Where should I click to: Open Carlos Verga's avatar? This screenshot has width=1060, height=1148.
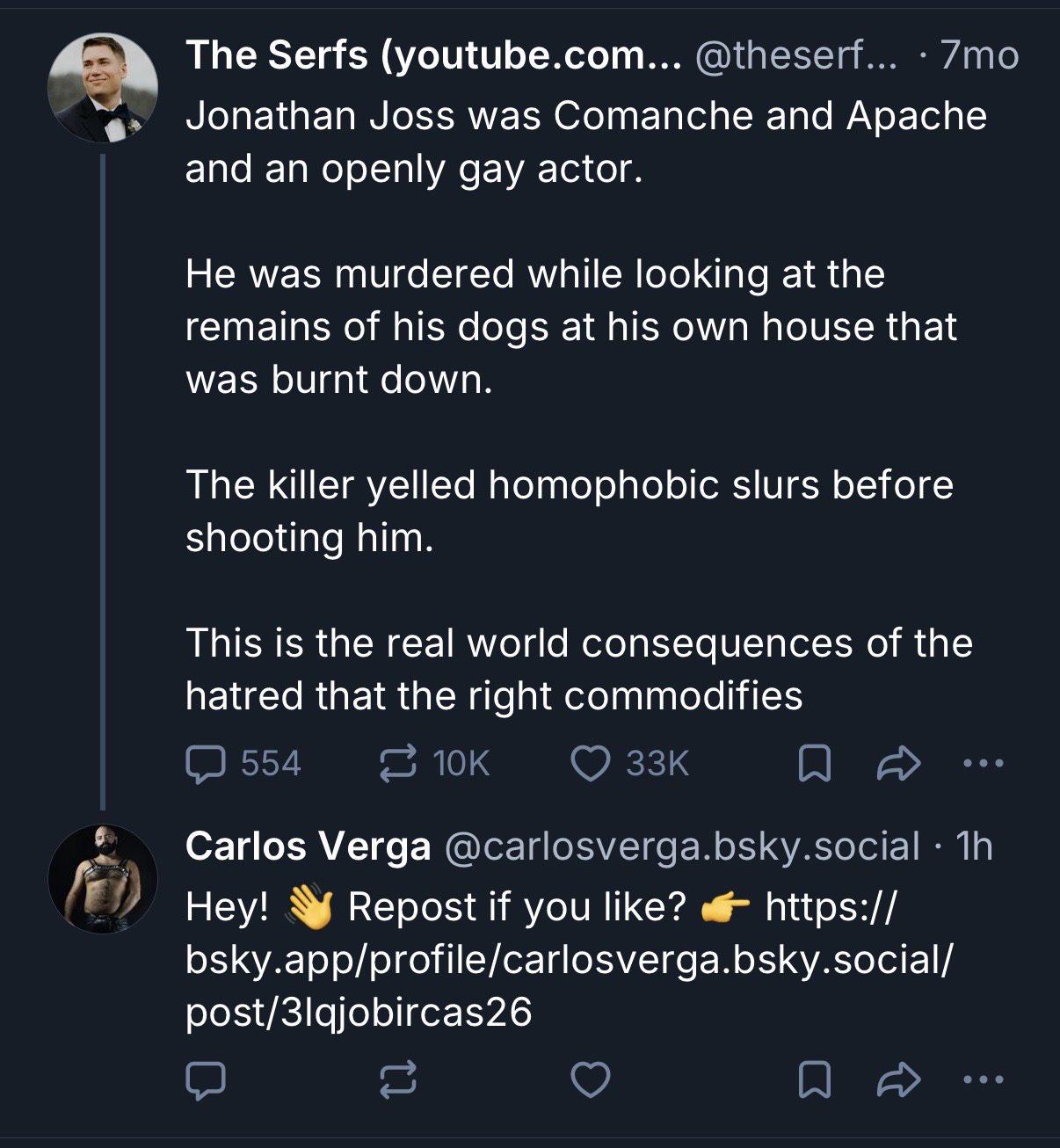click(103, 878)
